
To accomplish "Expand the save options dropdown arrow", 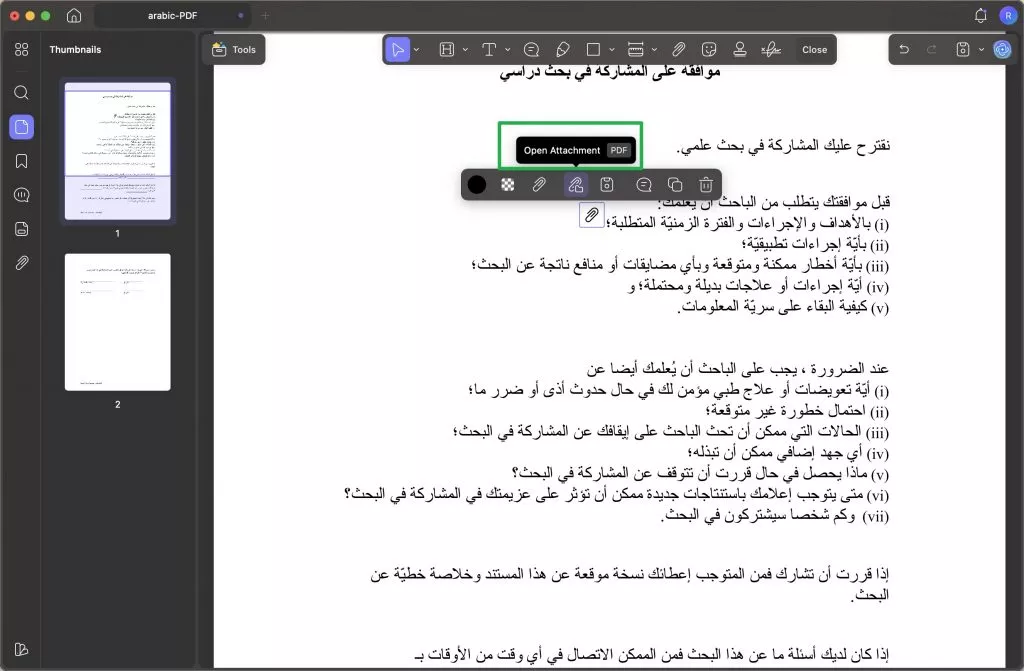I will [x=981, y=49].
